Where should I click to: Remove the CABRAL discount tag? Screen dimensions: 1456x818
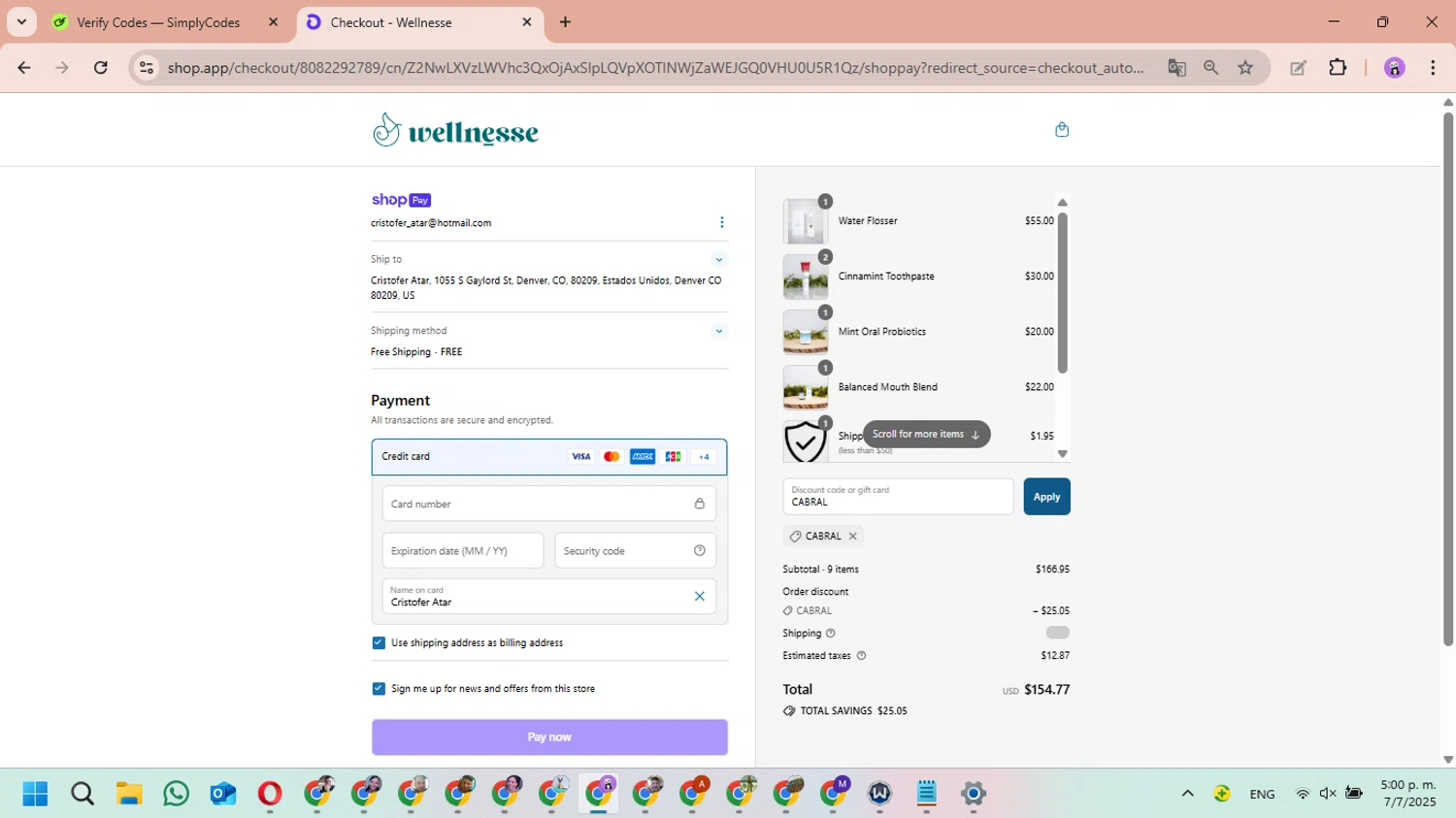(853, 536)
